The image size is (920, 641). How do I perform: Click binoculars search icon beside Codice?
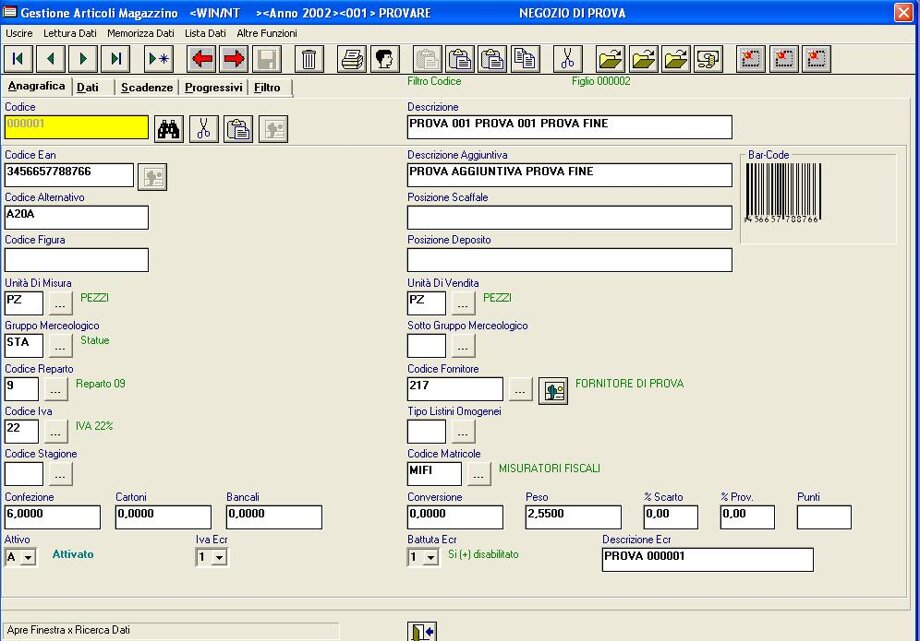coord(169,129)
